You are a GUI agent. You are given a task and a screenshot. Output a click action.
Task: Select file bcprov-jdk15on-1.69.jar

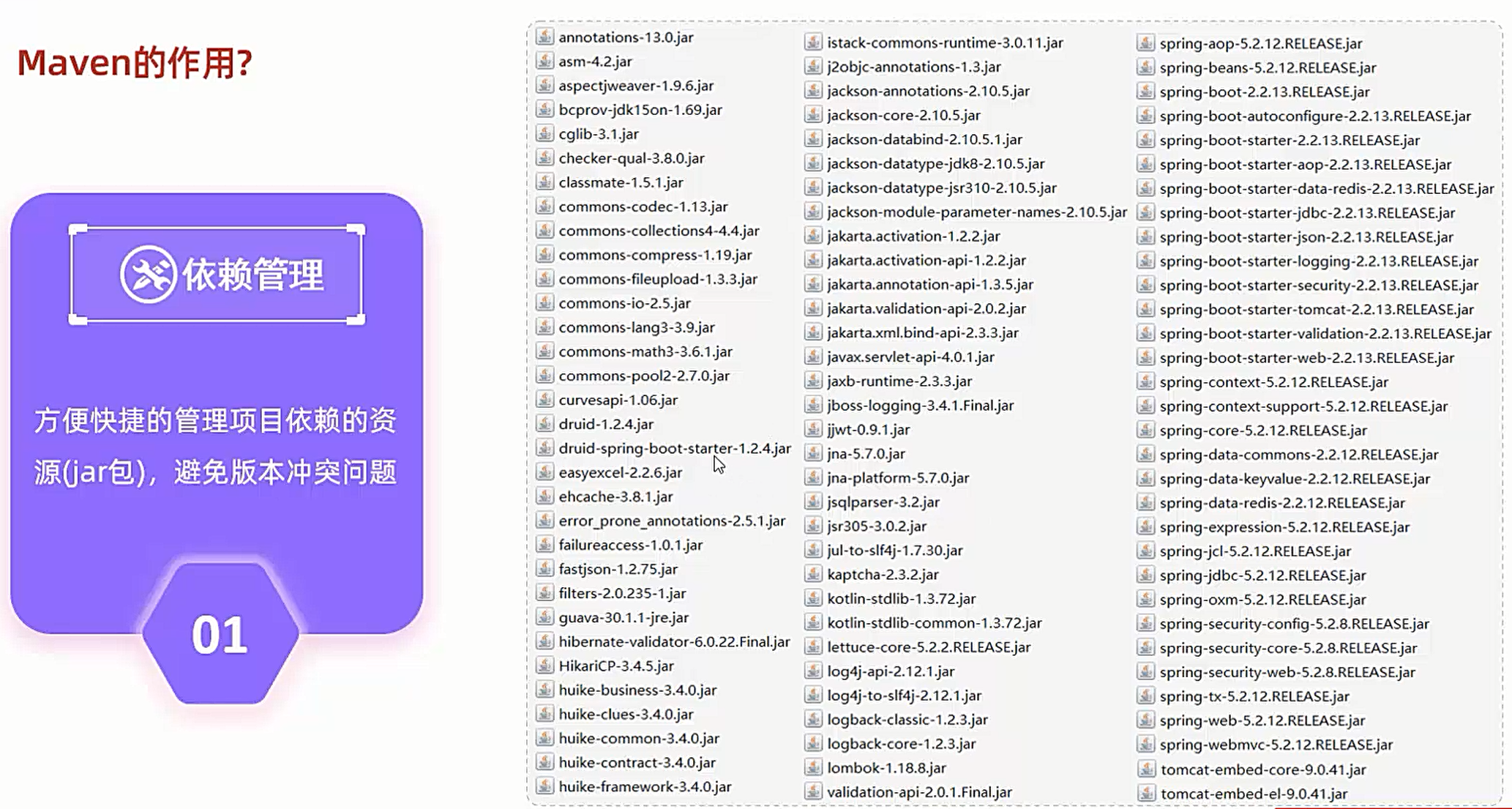[640, 109]
